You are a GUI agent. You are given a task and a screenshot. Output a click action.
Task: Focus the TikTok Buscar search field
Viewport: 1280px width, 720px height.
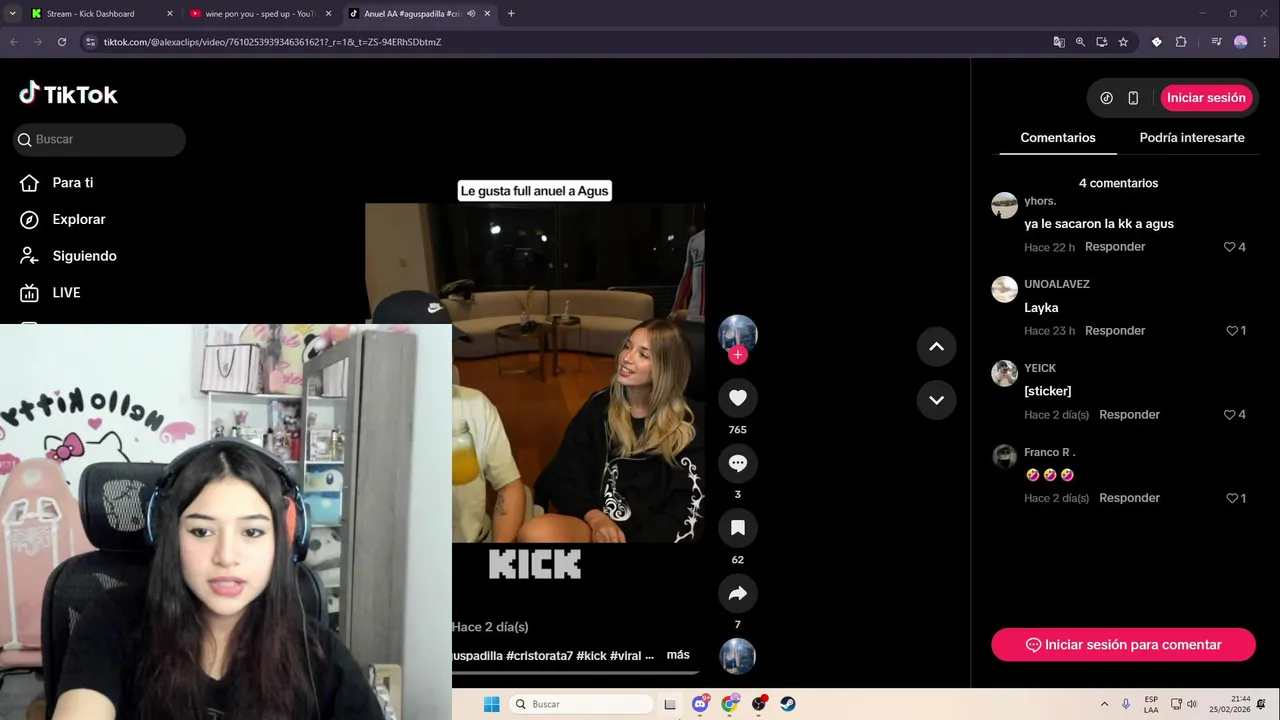[x=99, y=139]
